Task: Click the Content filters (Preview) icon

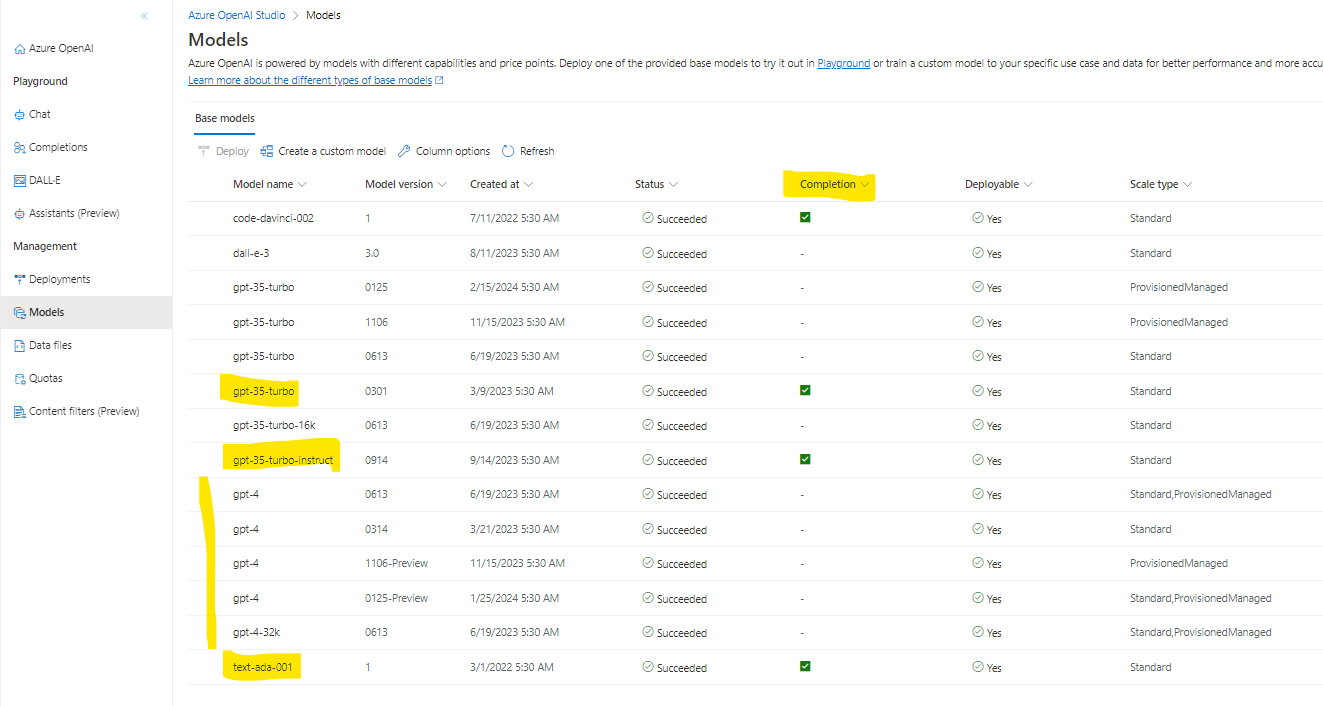Action: (19, 412)
